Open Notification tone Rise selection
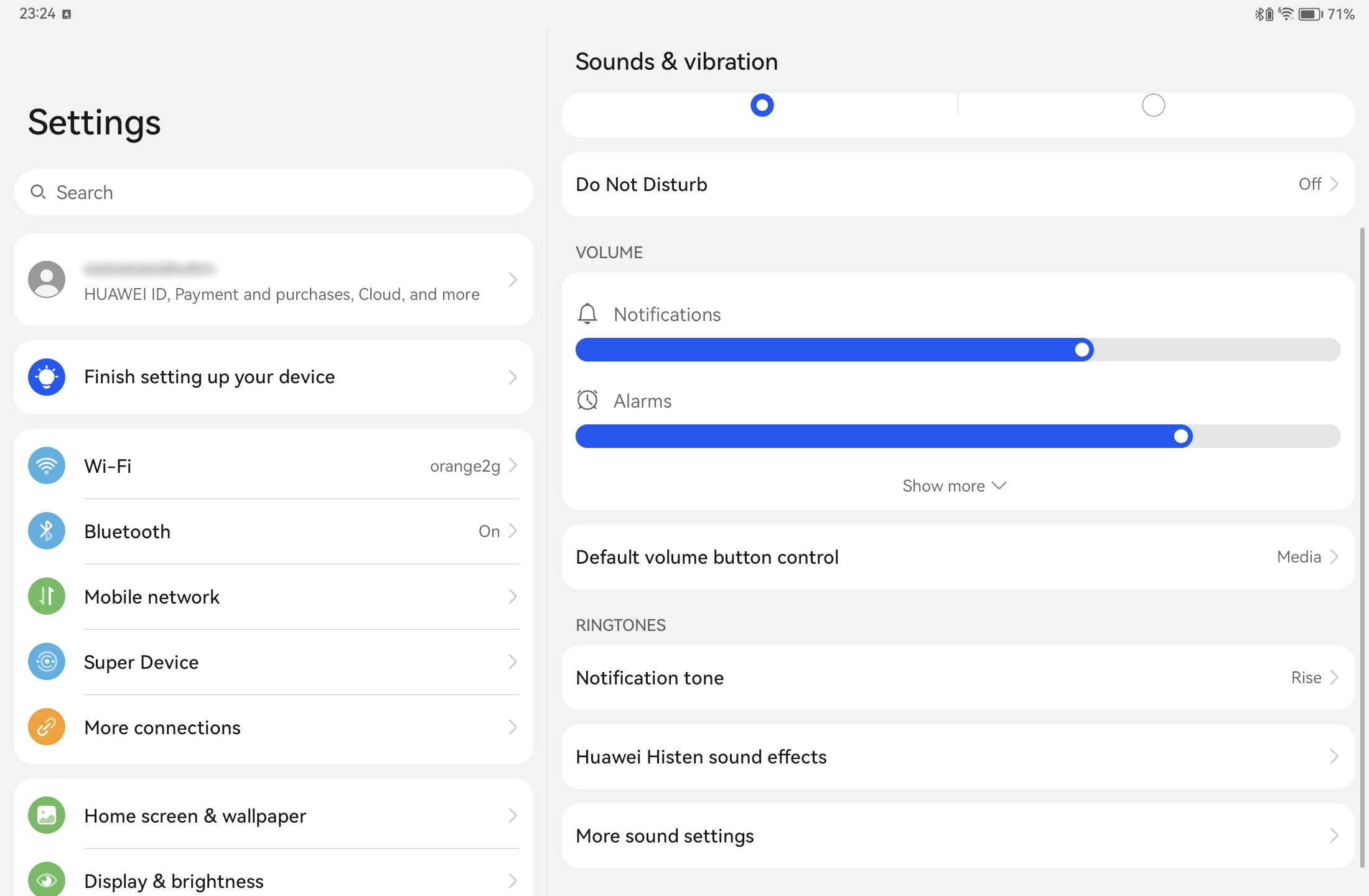This screenshot has width=1369, height=896. click(958, 678)
